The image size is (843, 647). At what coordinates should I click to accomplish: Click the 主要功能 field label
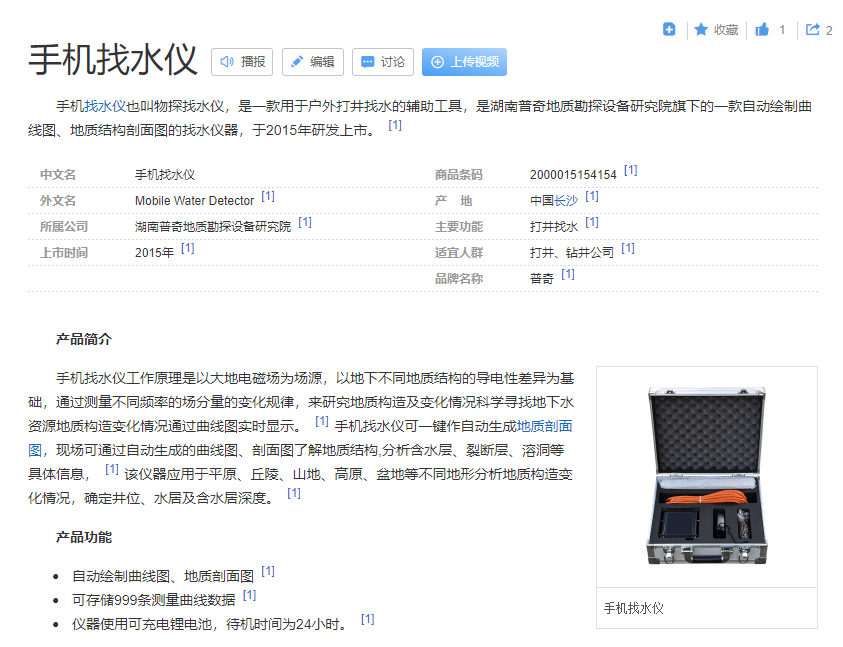[x=459, y=226]
